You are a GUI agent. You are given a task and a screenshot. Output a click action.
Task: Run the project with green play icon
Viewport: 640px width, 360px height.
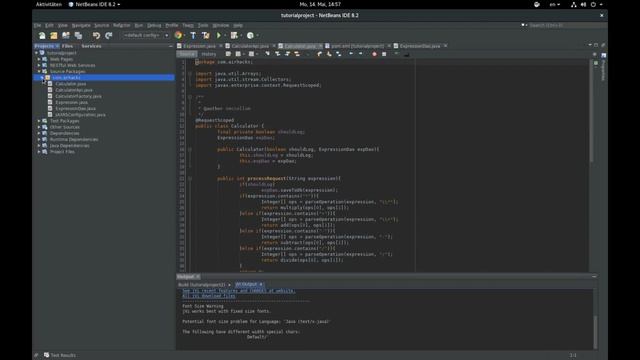(219, 36)
